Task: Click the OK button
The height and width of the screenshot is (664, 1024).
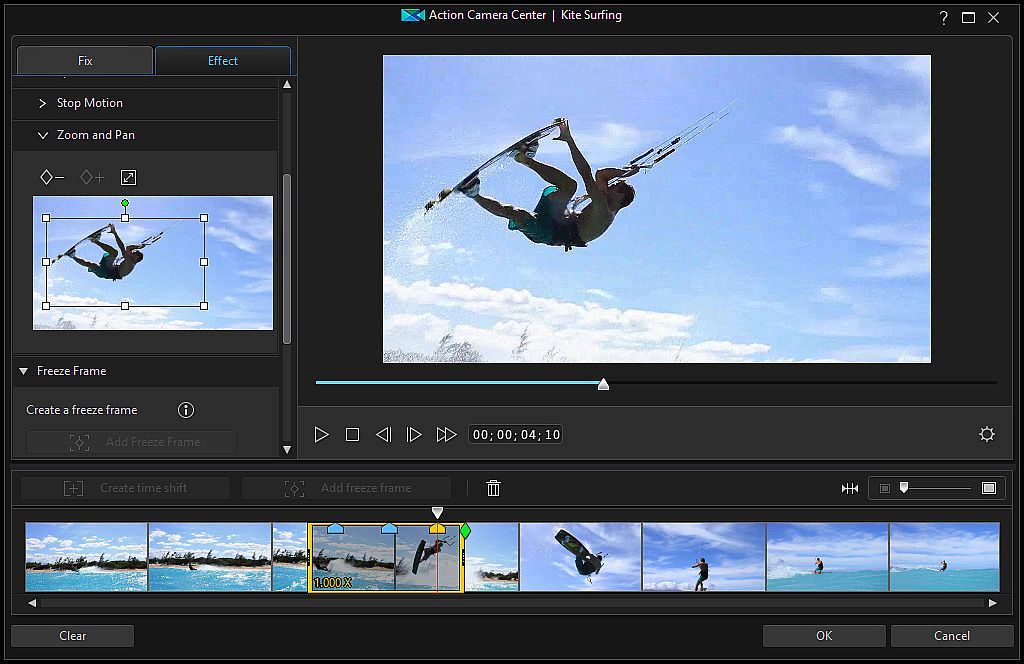Action: 823,636
